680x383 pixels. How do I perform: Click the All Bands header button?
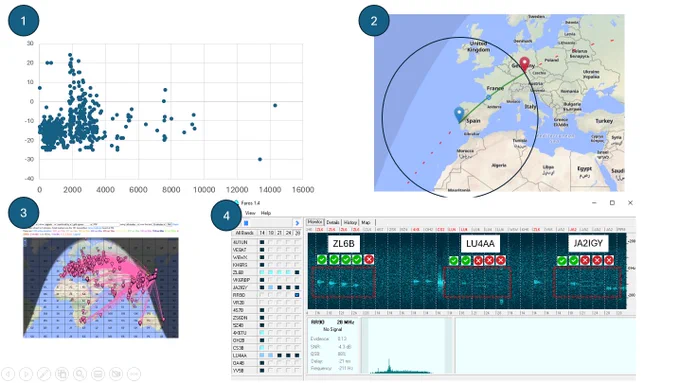tap(245, 233)
